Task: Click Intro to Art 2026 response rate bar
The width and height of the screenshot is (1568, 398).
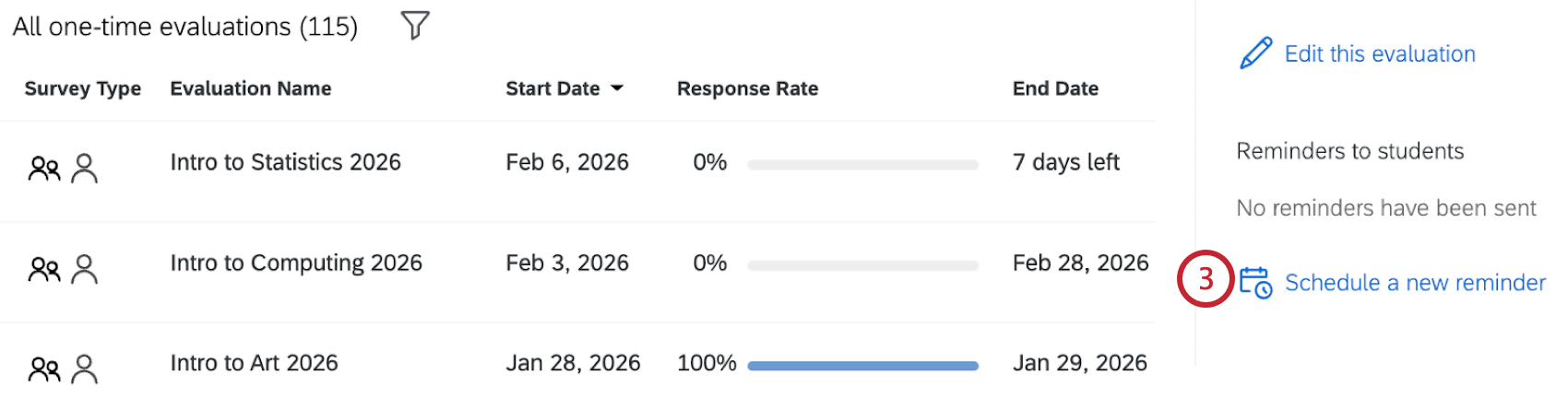Action: pos(862,366)
